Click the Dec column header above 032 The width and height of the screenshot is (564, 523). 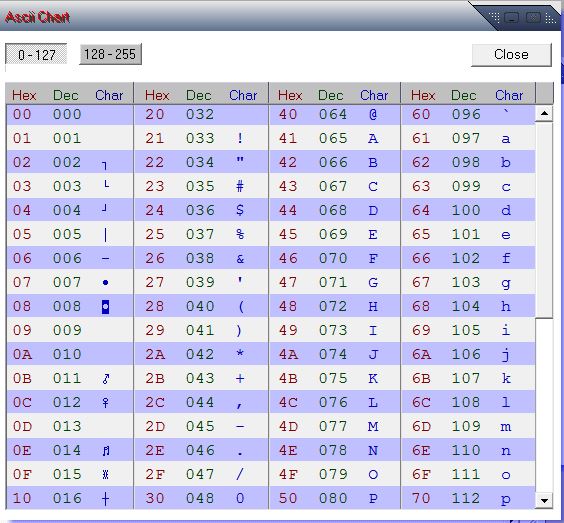pos(199,95)
